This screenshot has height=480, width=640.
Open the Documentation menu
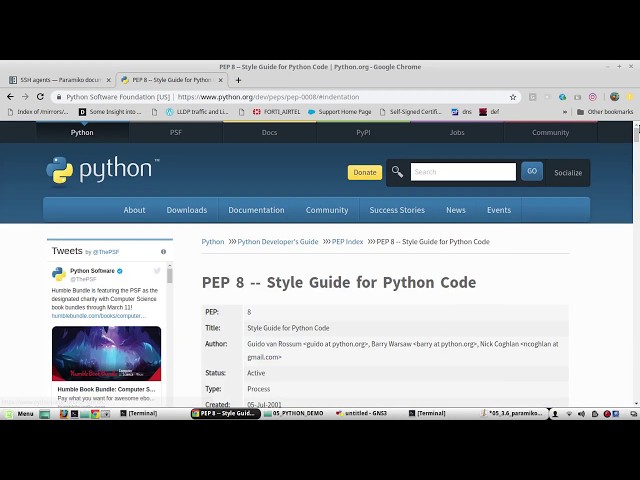coord(256,210)
